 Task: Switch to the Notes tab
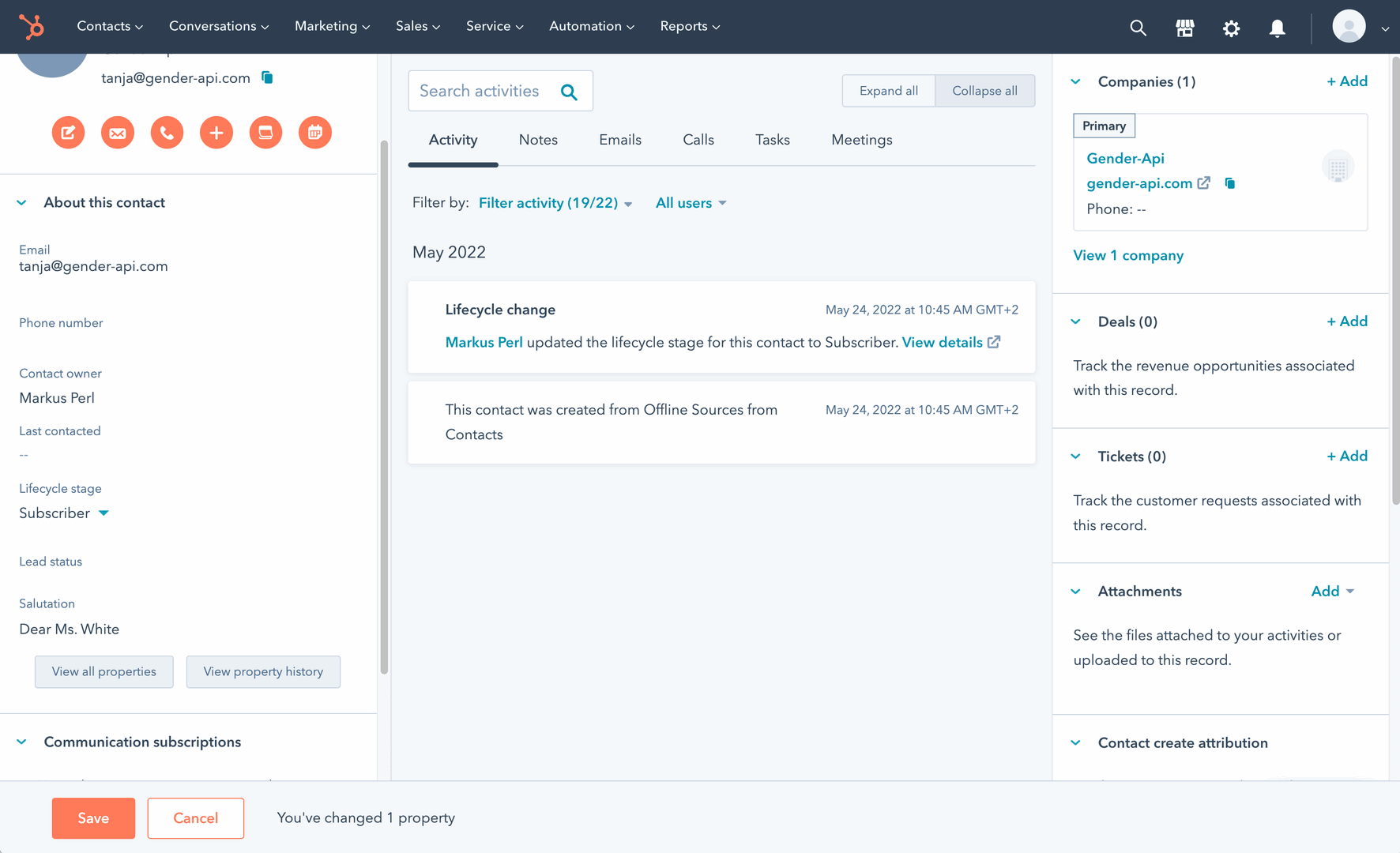coord(538,140)
